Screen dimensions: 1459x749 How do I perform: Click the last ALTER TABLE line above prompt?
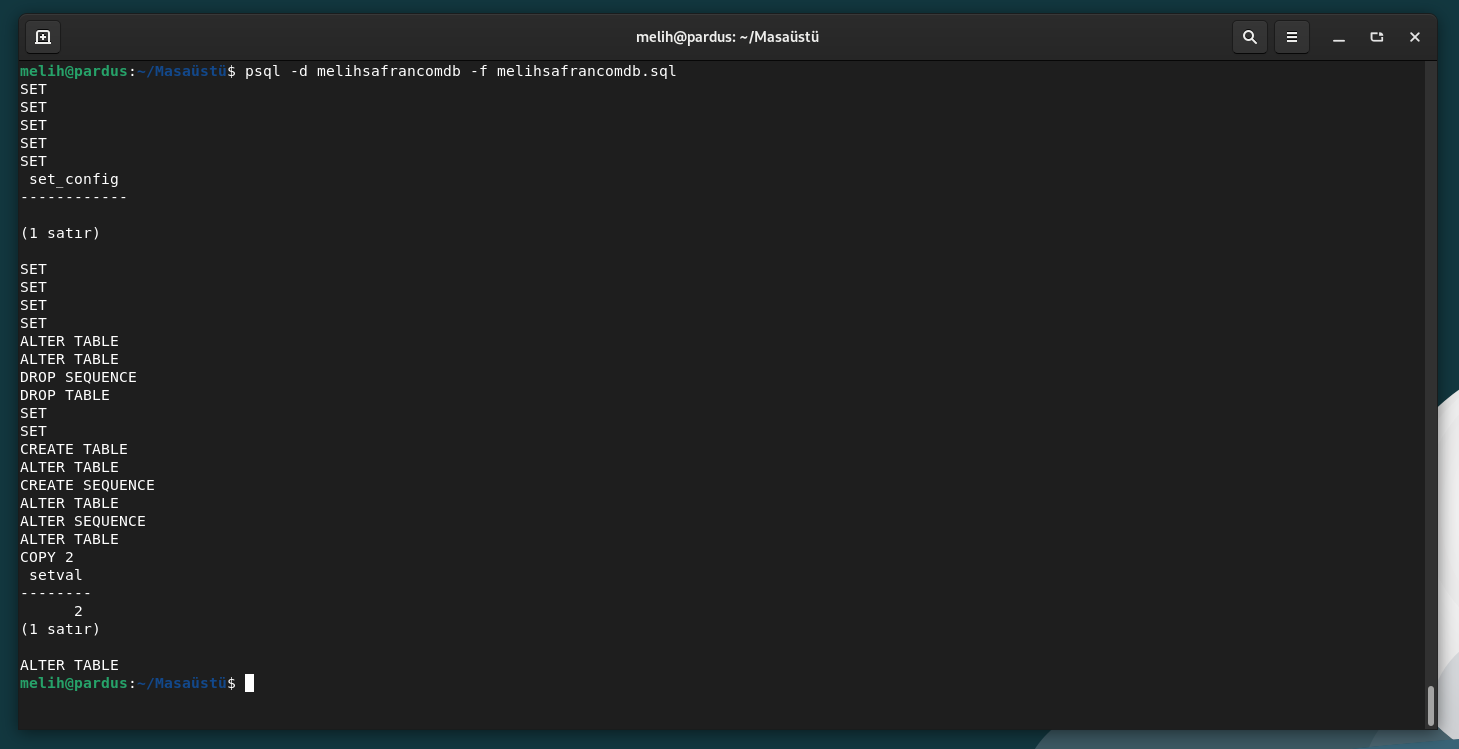pyautogui.click(x=69, y=665)
